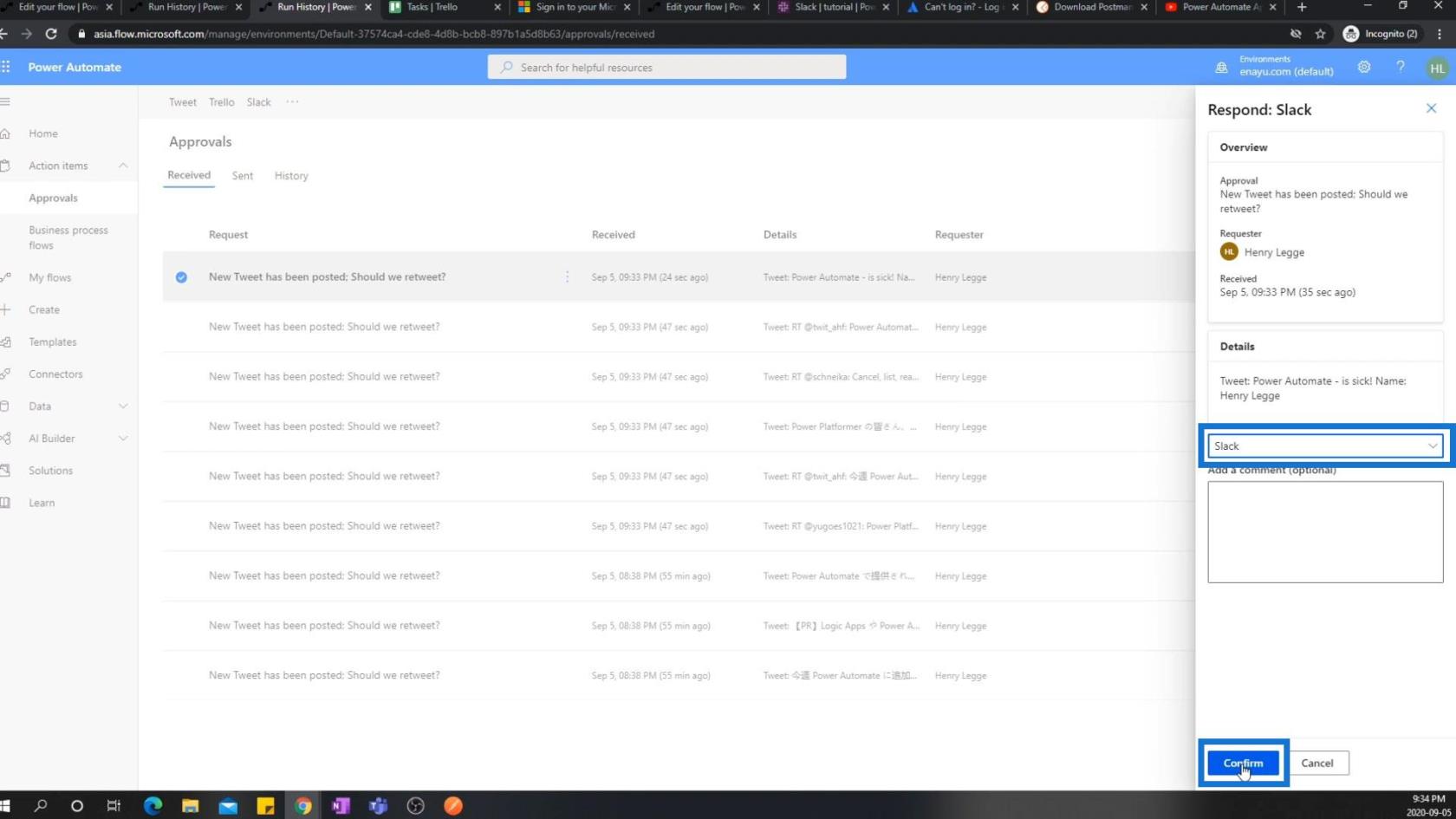Open the help question mark icon
Image resolution: width=1456 pixels, height=819 pixels.
tap(1401, 67)
